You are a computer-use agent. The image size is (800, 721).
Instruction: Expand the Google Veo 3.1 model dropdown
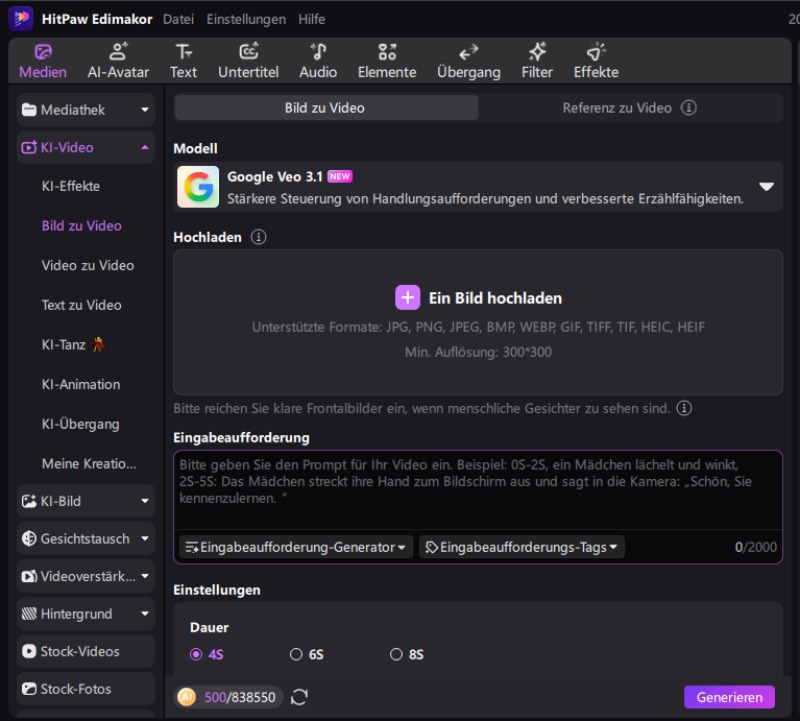766,187
